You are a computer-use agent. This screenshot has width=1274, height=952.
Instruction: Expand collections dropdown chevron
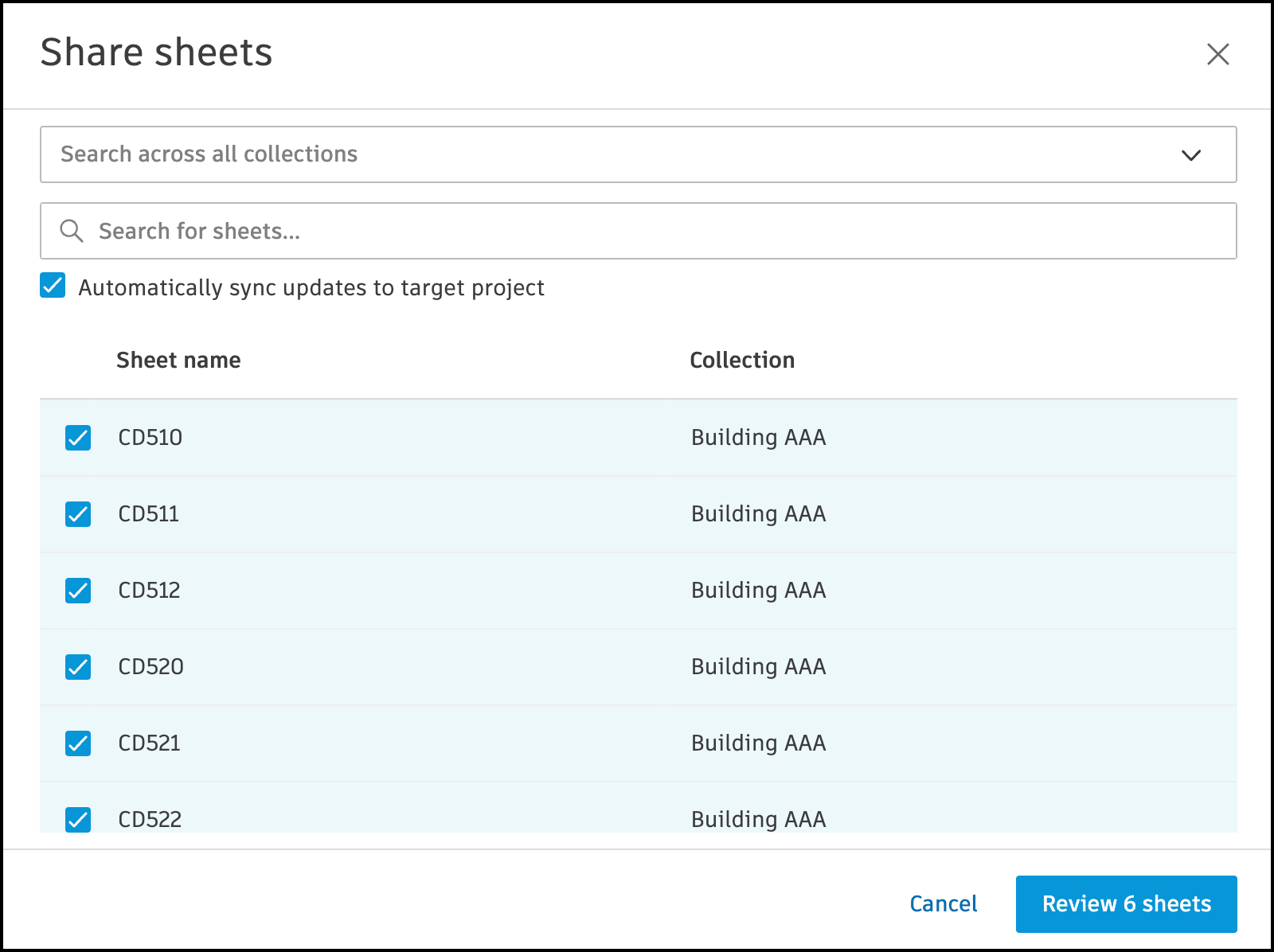click(1190, 155)
